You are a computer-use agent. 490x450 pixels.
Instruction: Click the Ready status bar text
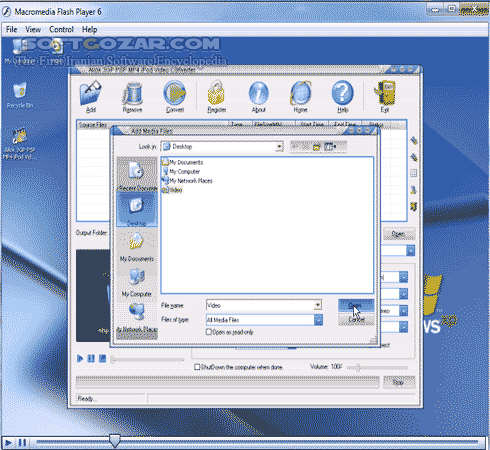click(x=86, y=399)
